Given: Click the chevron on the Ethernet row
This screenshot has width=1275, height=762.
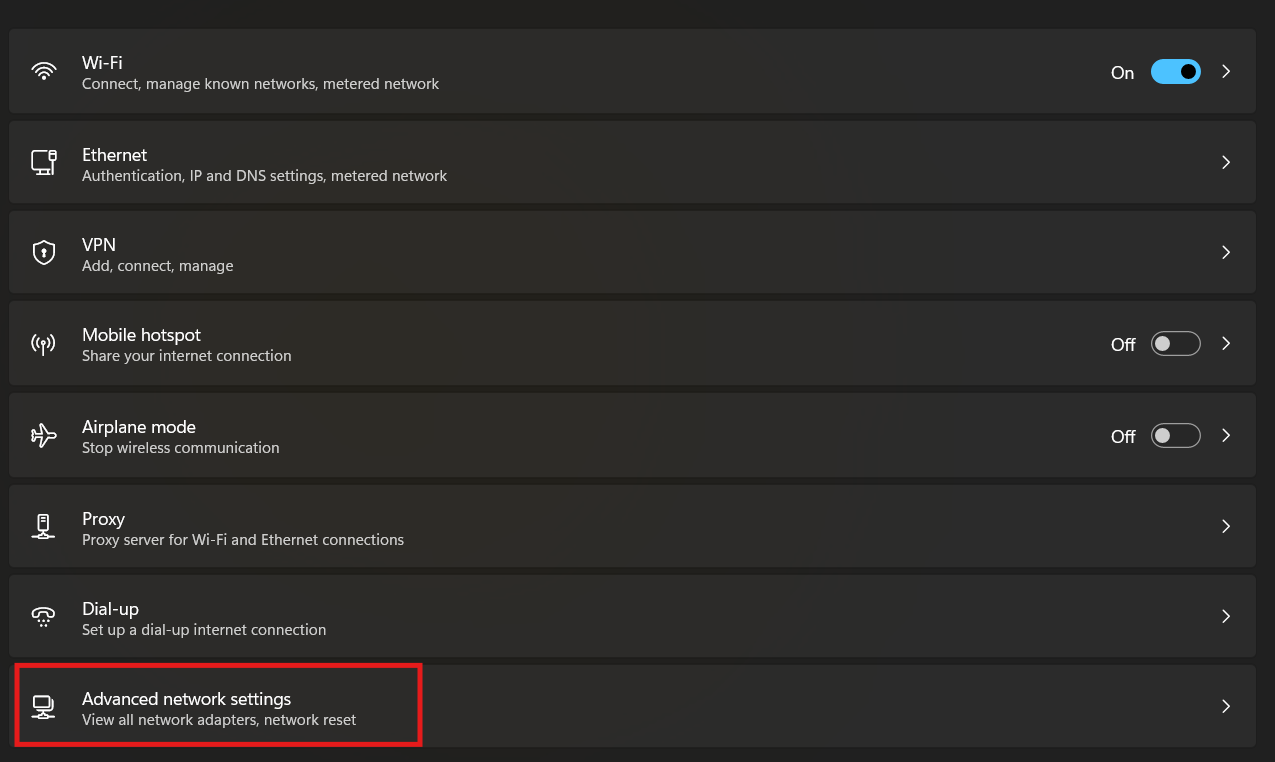Looking at the screenshot, I should tap(1226, 163).
